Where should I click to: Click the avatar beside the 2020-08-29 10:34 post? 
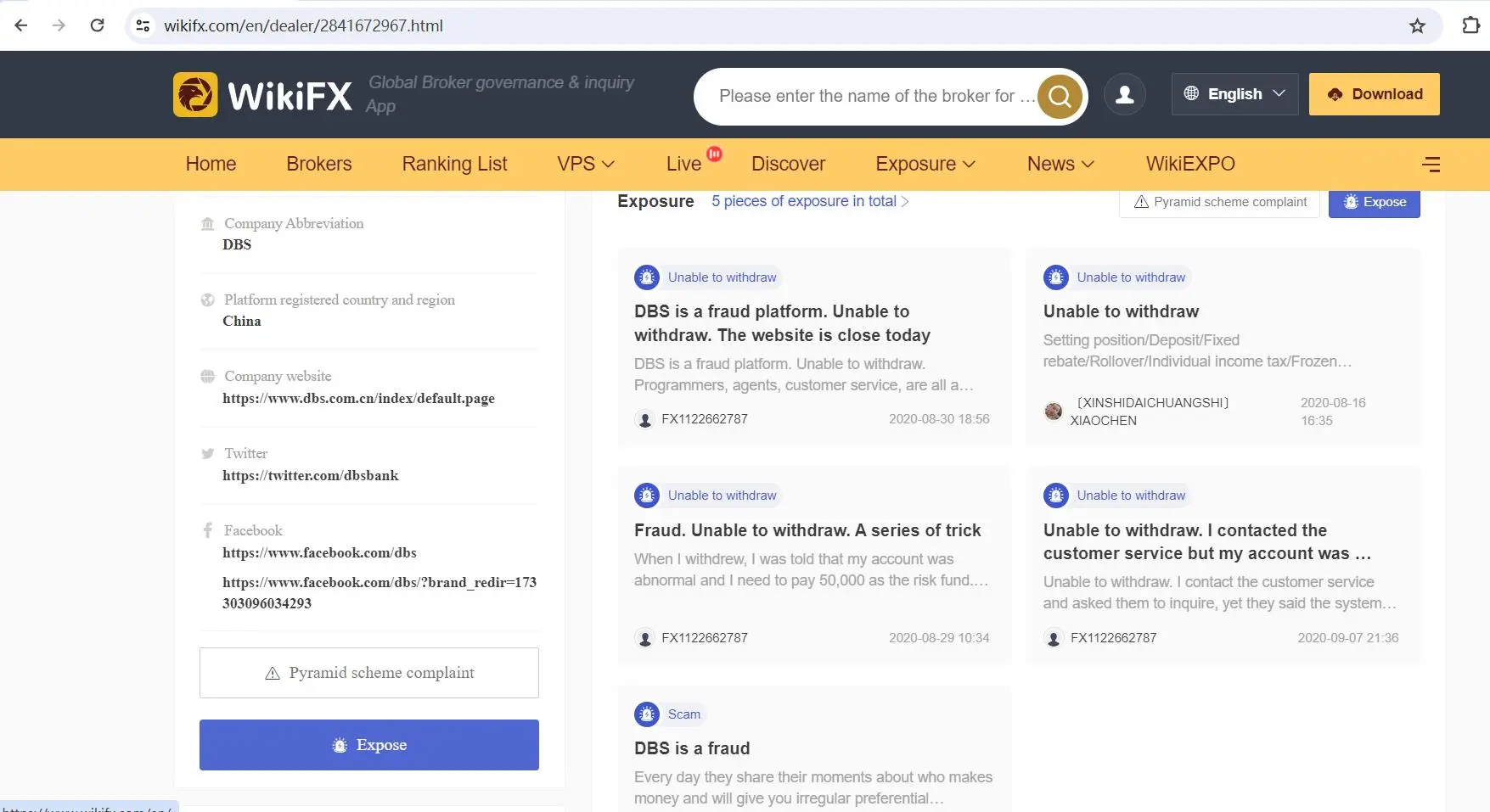[645, 638]
